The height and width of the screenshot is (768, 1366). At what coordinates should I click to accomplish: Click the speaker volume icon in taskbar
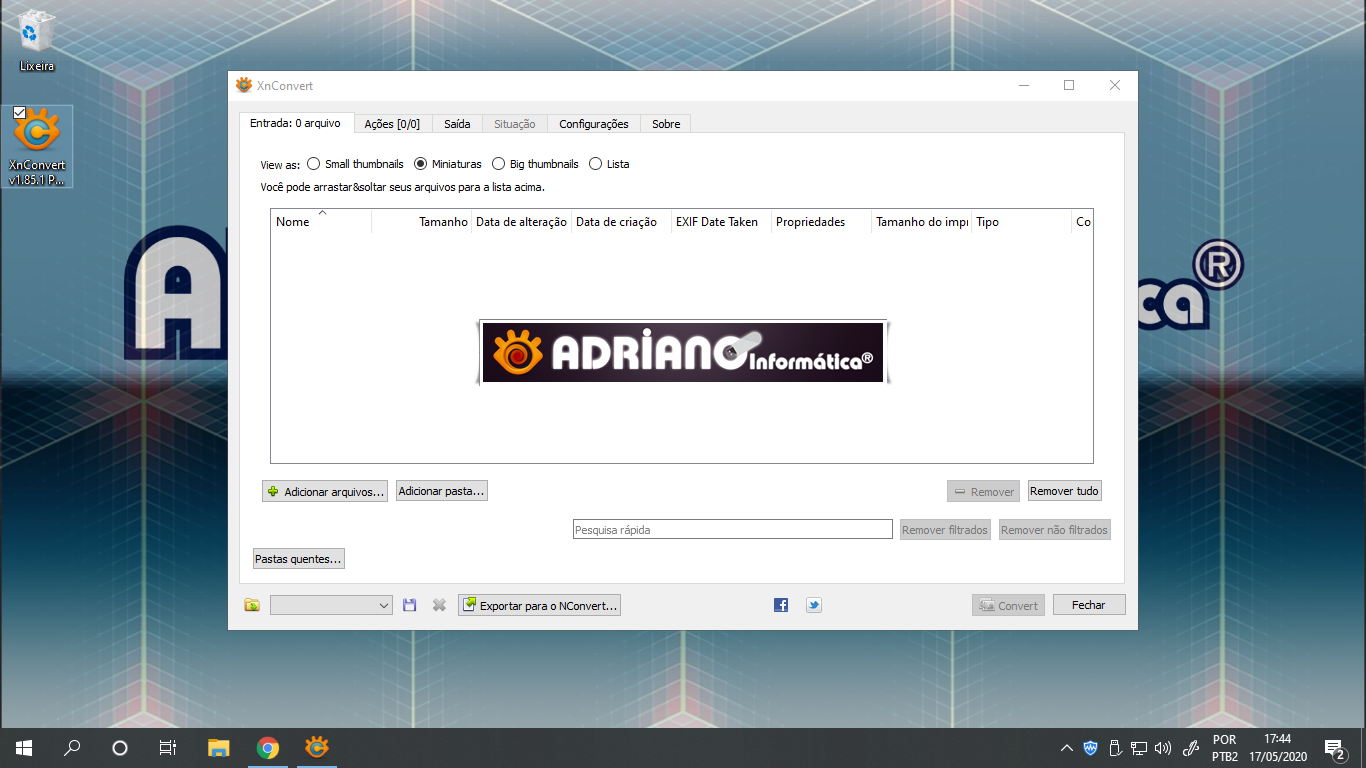(x=1162, y=747)
